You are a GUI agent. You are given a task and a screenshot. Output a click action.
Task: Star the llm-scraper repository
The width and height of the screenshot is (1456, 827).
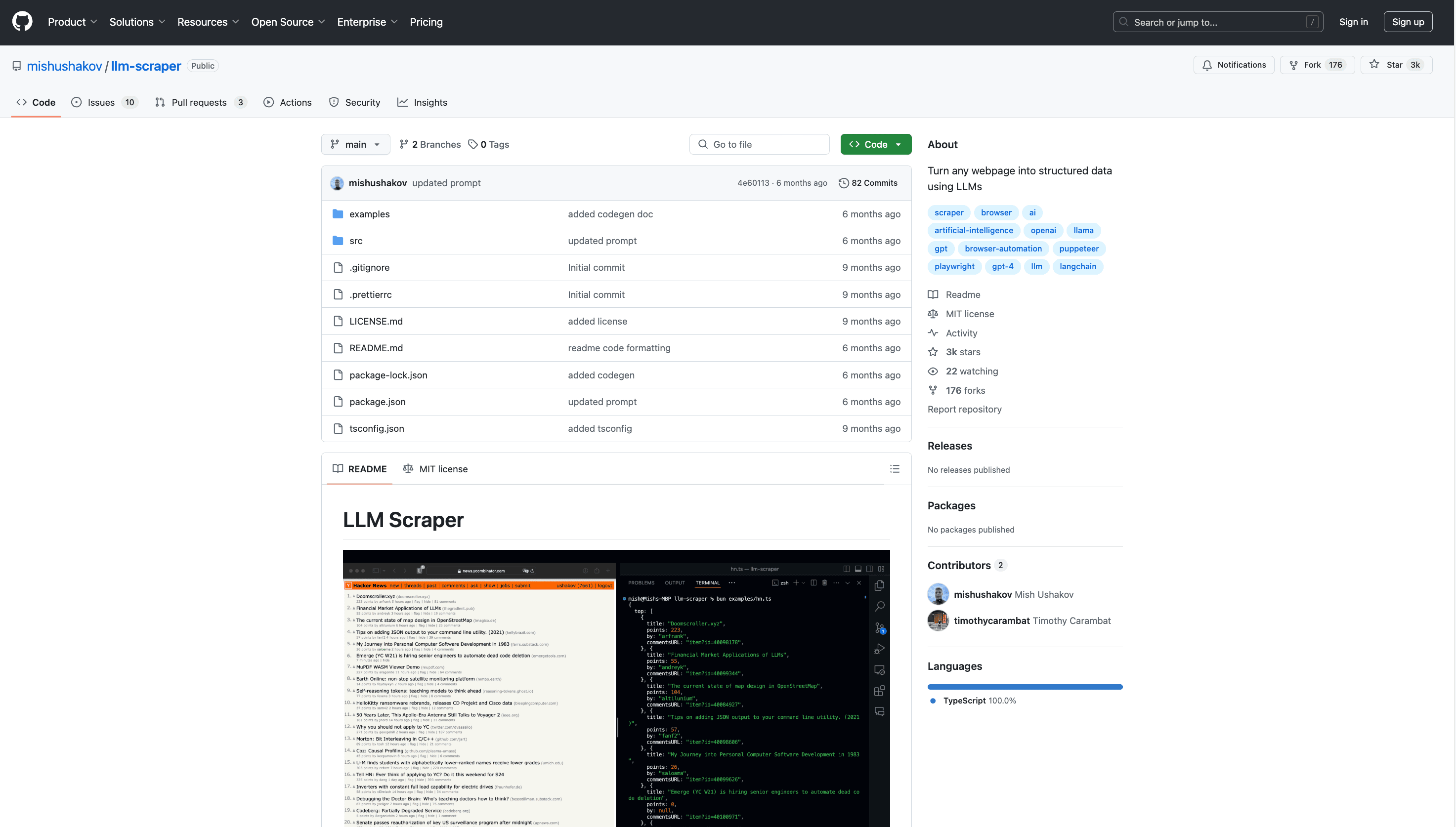coord(1396,65)
